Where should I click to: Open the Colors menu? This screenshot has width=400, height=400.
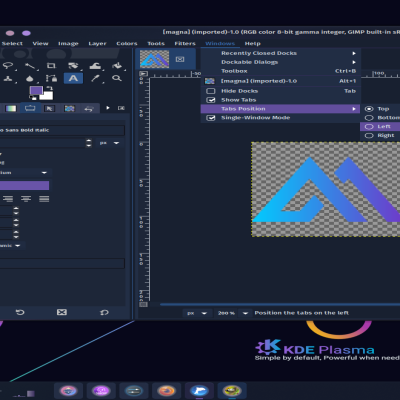pyautogui.click(x=127, y=44)
